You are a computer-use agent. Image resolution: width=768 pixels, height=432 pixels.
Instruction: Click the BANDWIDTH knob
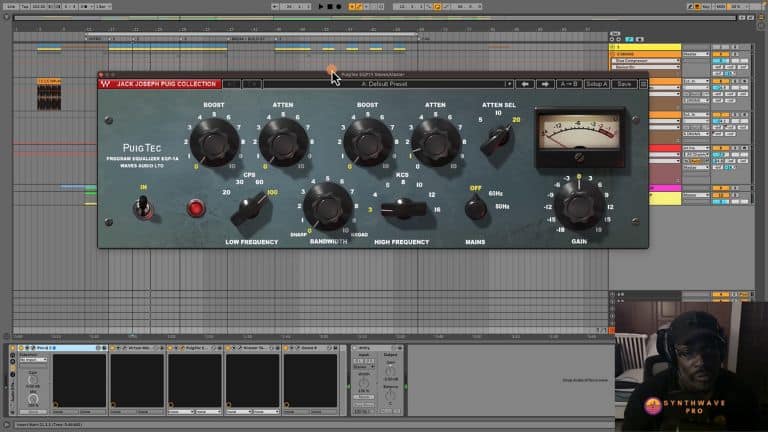point(327,206)
